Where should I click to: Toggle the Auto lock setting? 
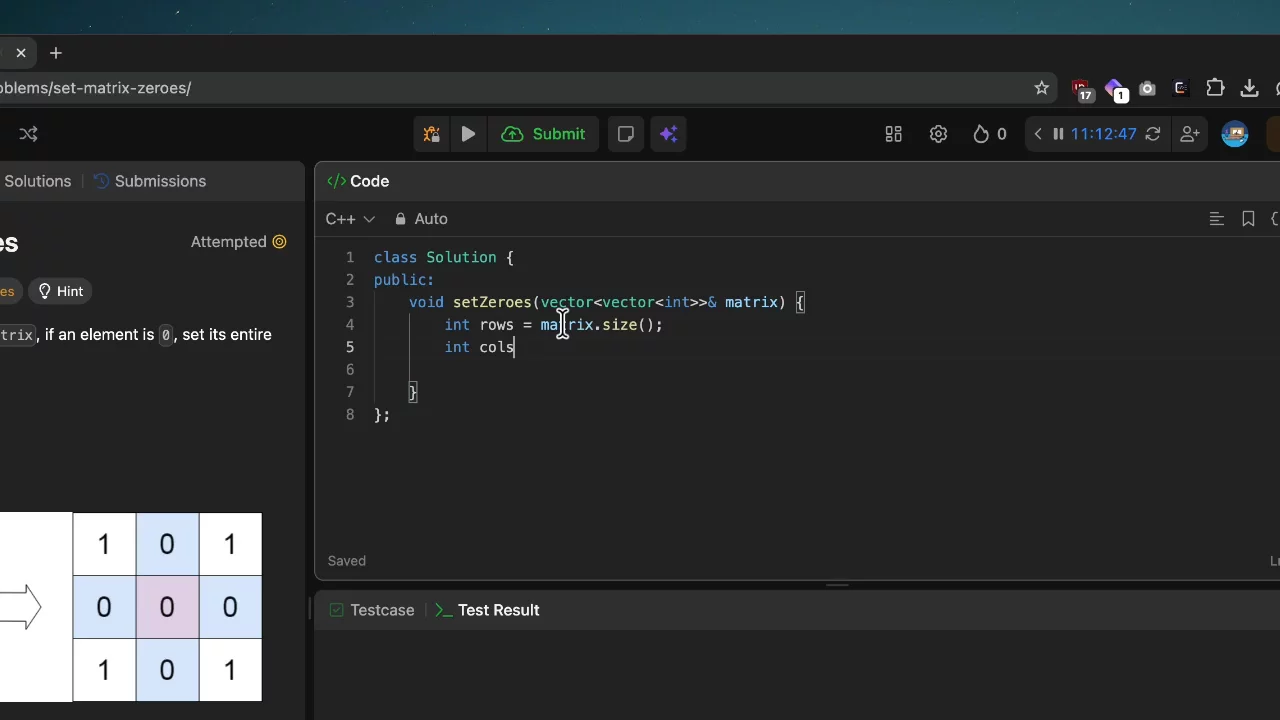(x=421, y=219)
